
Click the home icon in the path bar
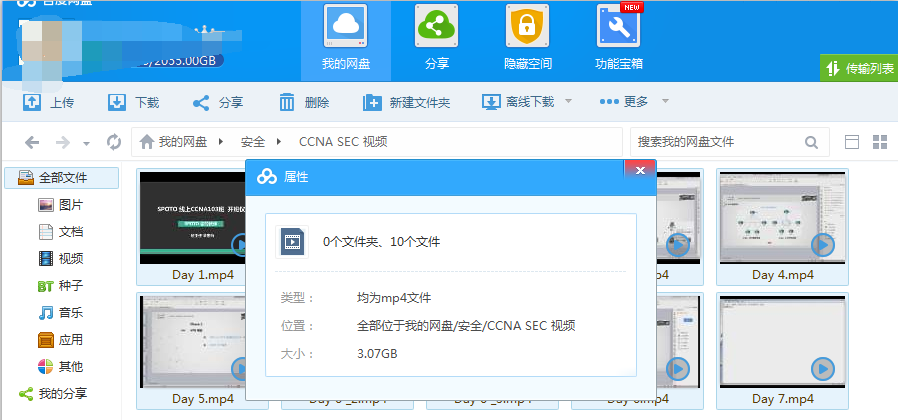pyautogui.click(x=147, y=141)
